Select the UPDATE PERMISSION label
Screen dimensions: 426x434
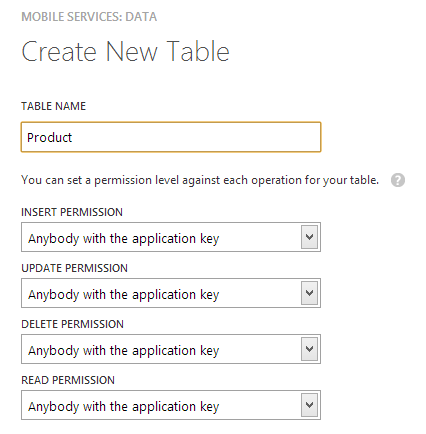(x=74, y=268)
